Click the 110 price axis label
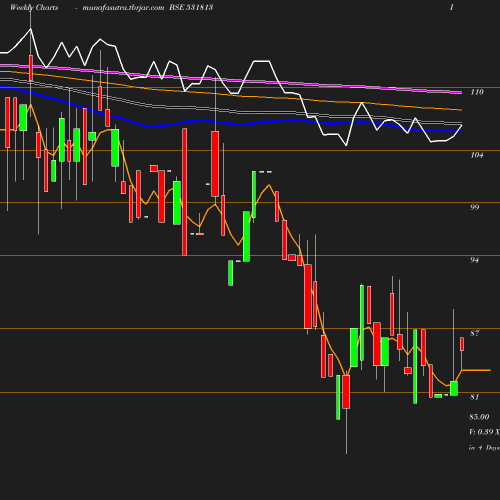Image resolution: width=500 pixels, height=500 pixels. 477,92
